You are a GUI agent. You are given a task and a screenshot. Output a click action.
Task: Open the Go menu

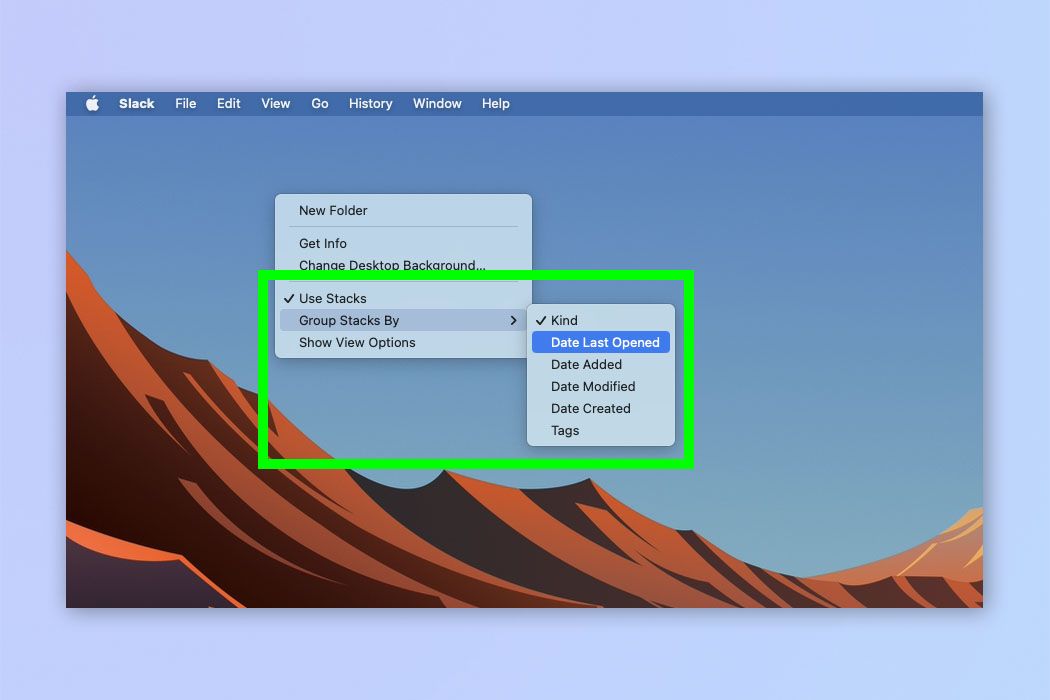[x=319, y=103]
